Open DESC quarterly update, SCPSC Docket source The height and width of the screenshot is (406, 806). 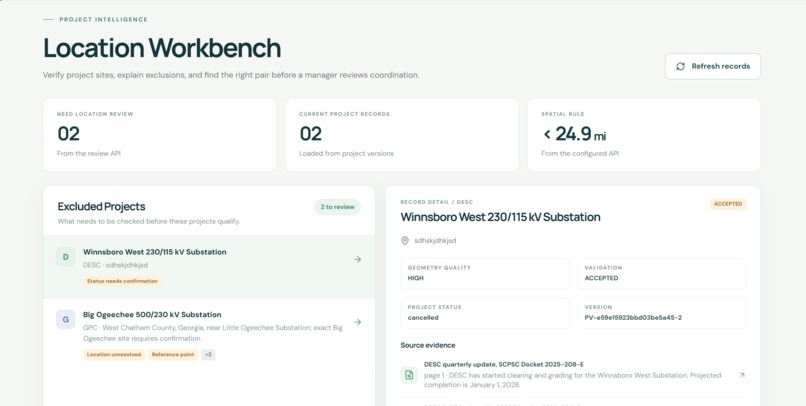(573, 375)
